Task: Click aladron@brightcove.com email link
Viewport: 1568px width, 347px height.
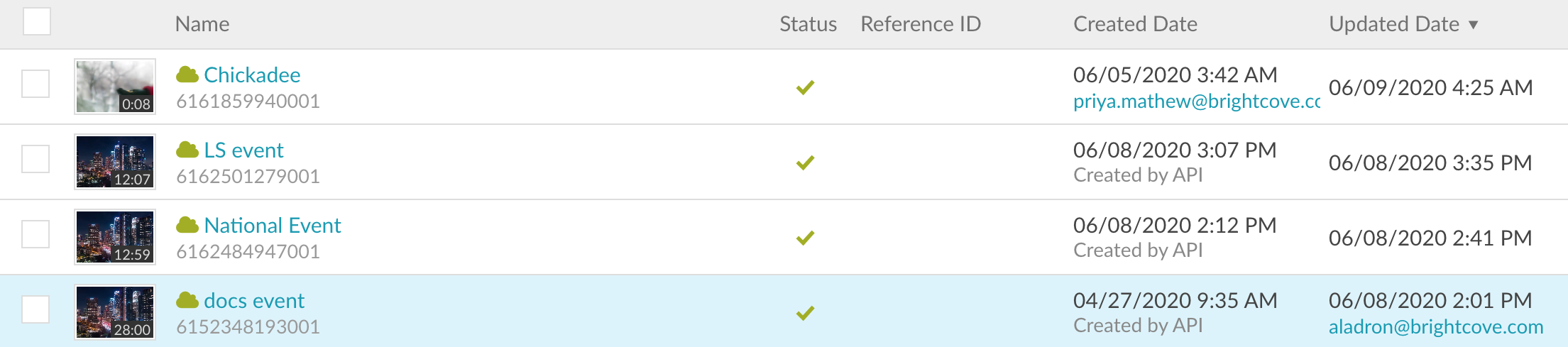Action: [1436, 326]
